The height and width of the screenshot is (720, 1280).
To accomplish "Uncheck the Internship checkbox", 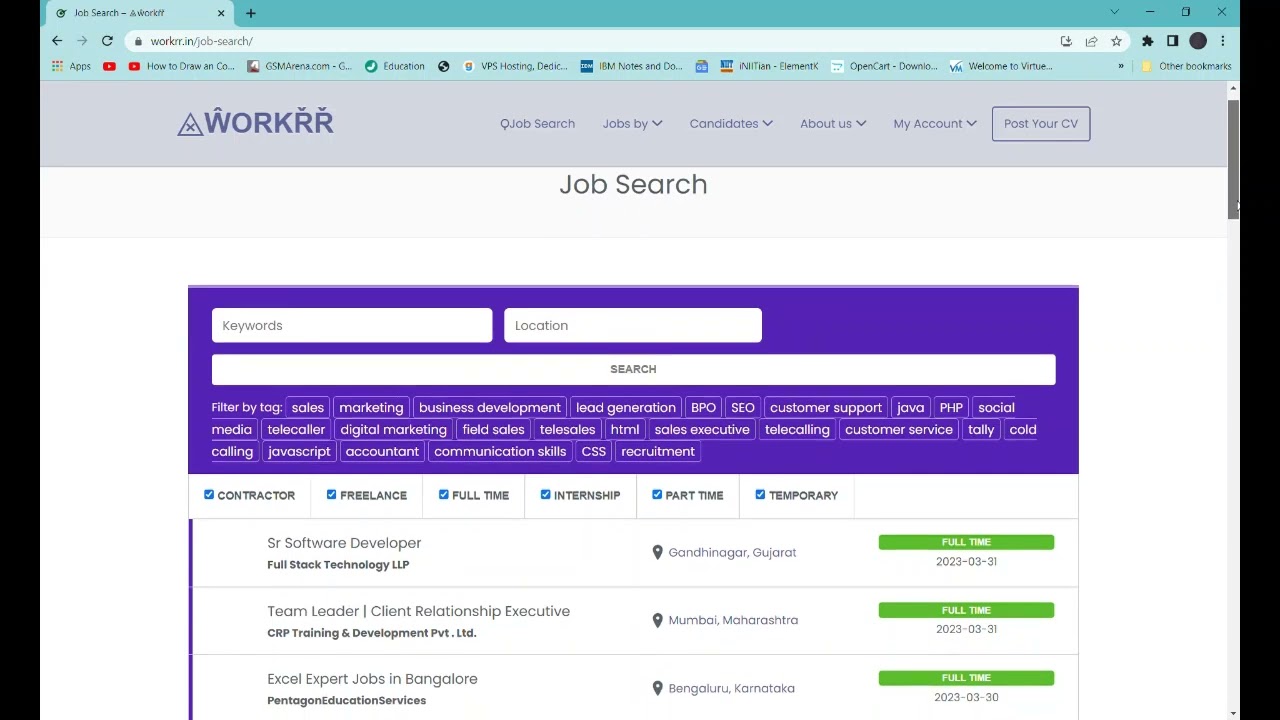I will (x=545, y=495).
